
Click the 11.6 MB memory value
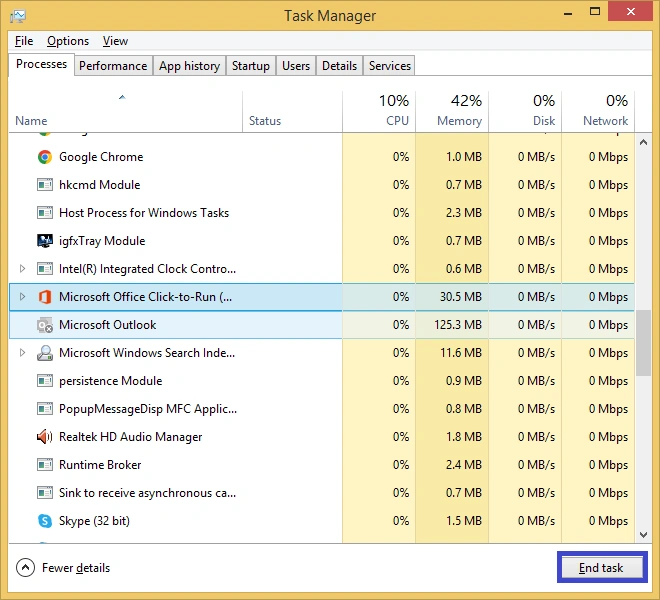tap(461, 353)
